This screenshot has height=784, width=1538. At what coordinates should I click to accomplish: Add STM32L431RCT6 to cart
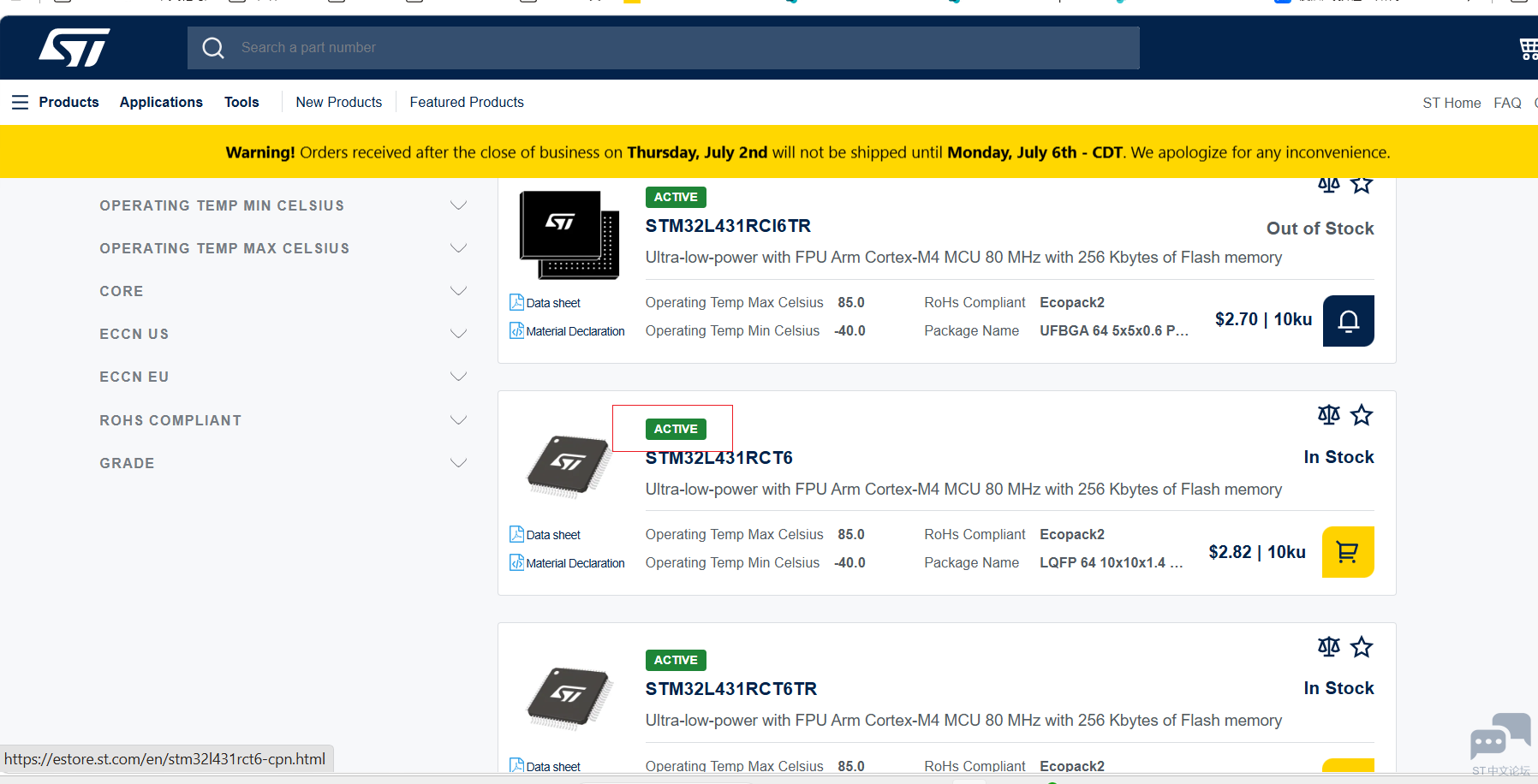(x=1348, y=552)
